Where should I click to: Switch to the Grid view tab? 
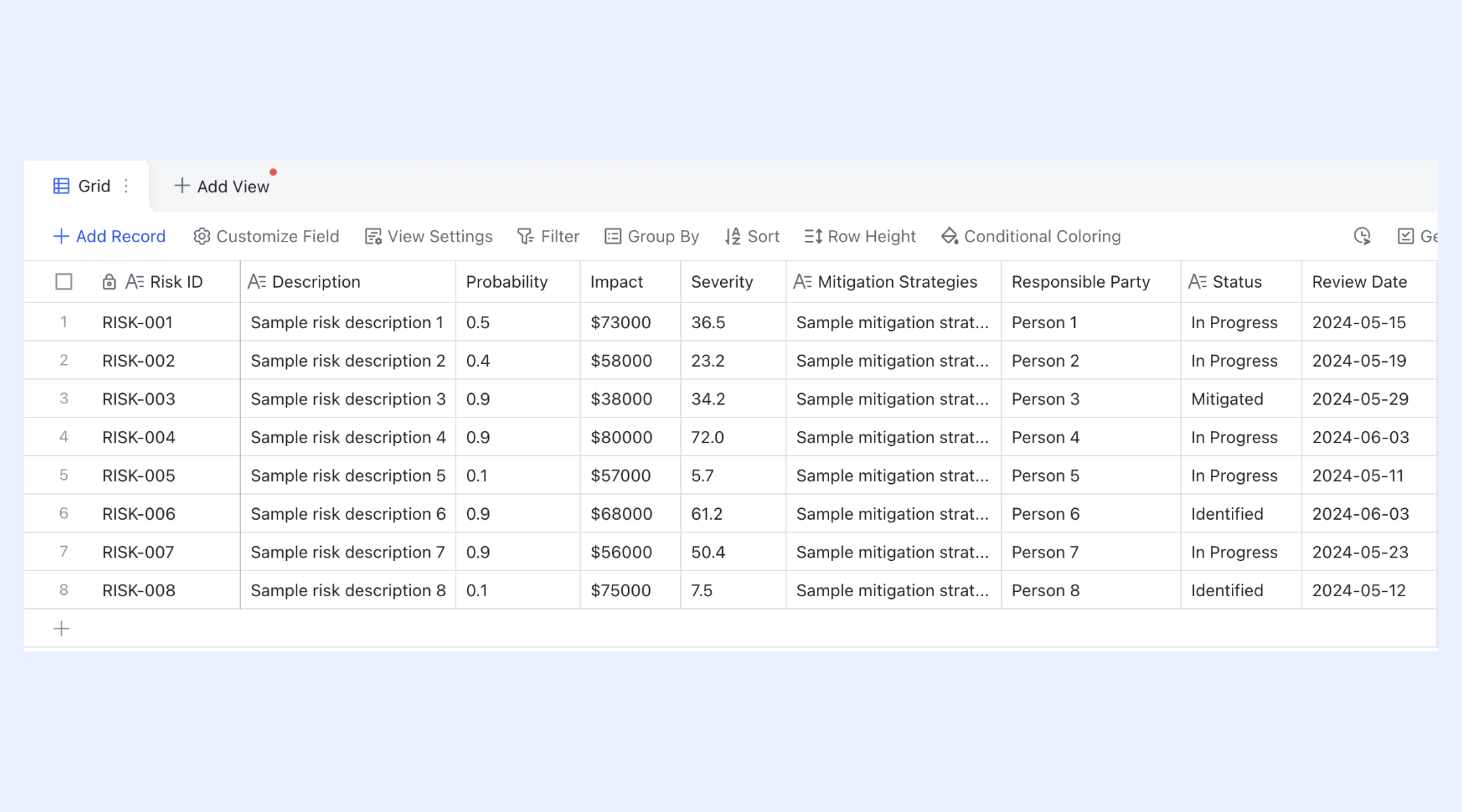[87, 186]
